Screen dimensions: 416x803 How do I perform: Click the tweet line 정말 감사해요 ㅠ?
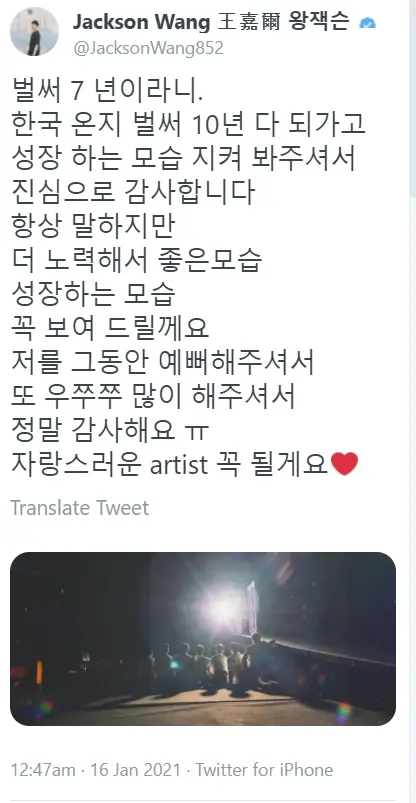[x=110, y=431]
